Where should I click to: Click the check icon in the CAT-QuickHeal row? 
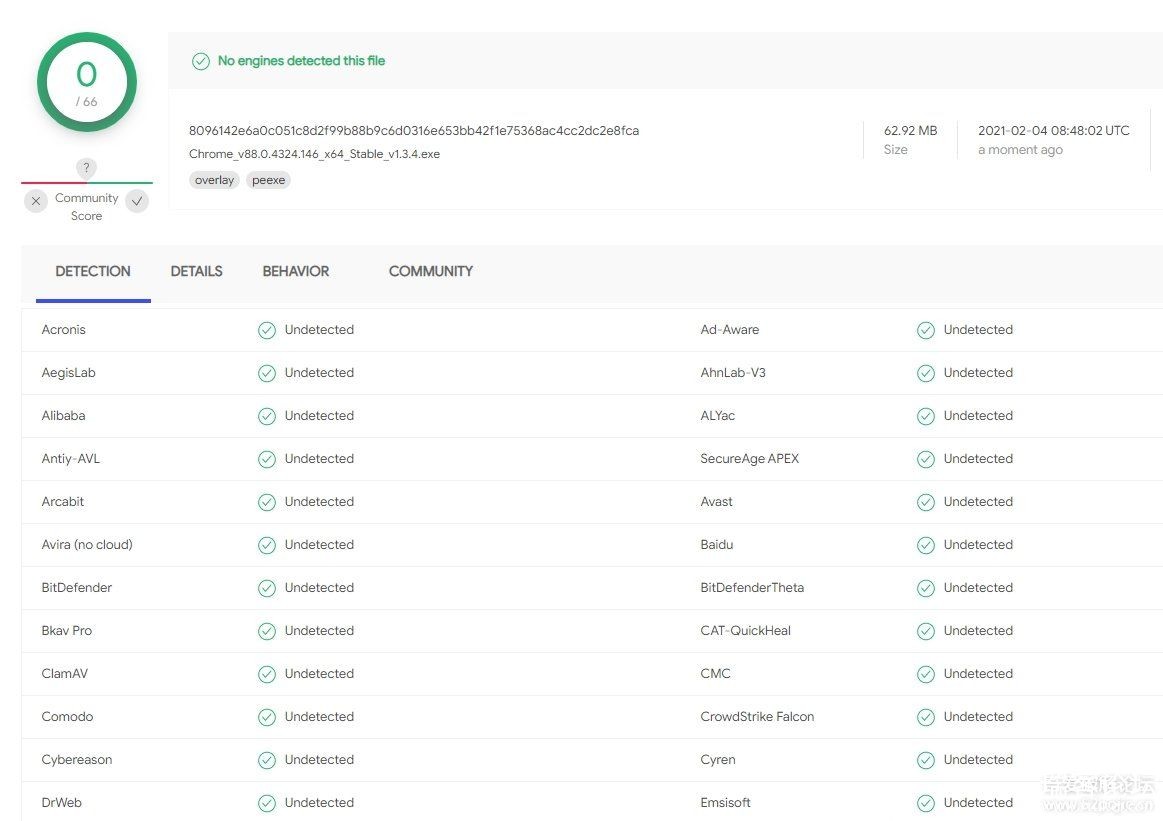pos(926,631)
